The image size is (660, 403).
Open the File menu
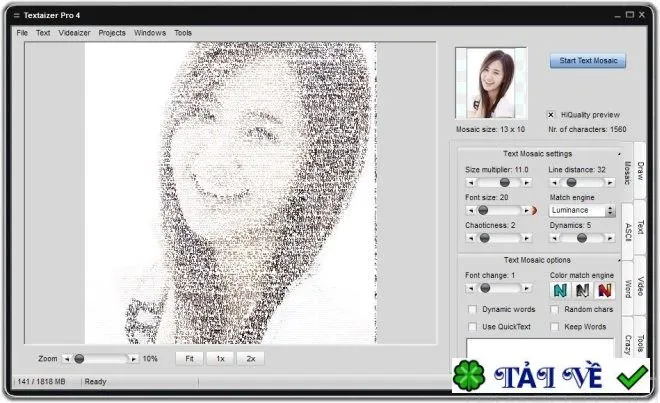(22, 33)
